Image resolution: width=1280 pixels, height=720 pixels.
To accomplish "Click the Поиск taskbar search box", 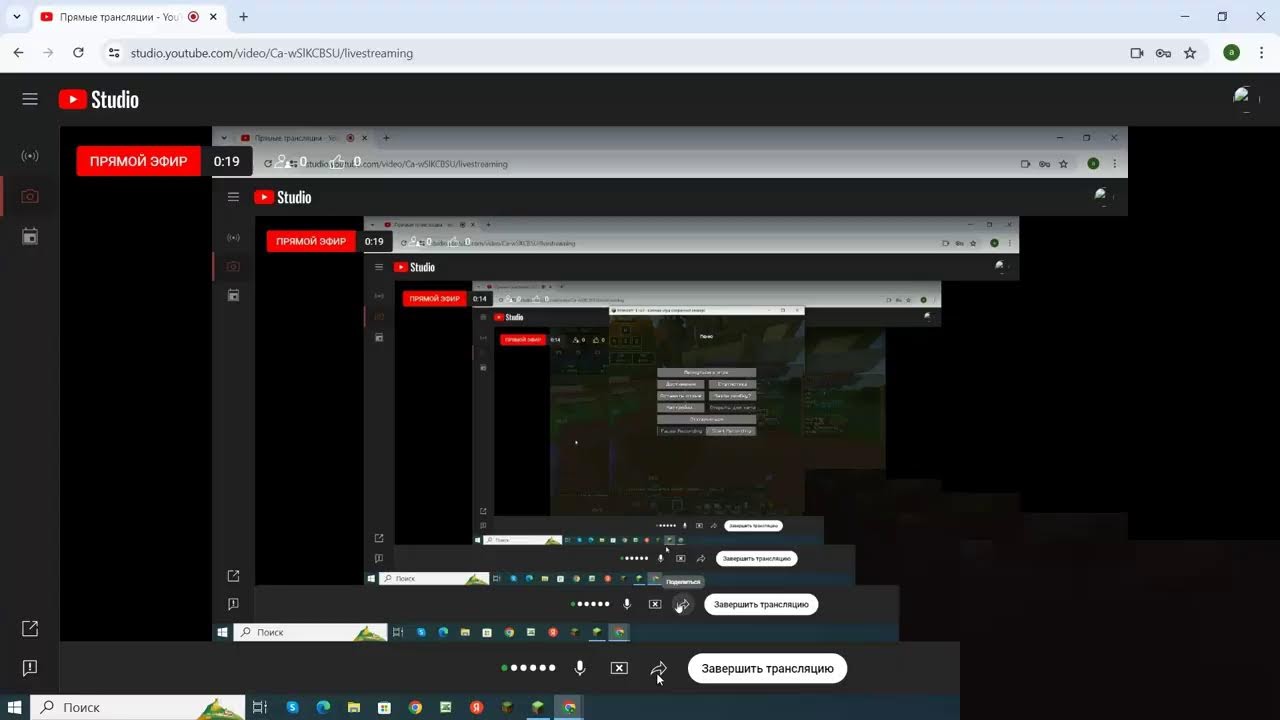I will click(138, 707).
